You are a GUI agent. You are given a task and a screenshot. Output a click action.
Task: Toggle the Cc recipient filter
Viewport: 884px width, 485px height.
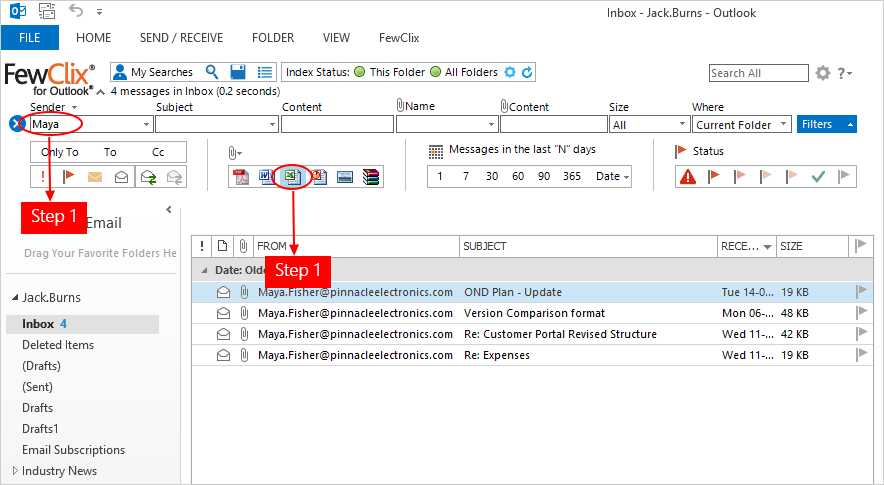(x=158, y=152)
